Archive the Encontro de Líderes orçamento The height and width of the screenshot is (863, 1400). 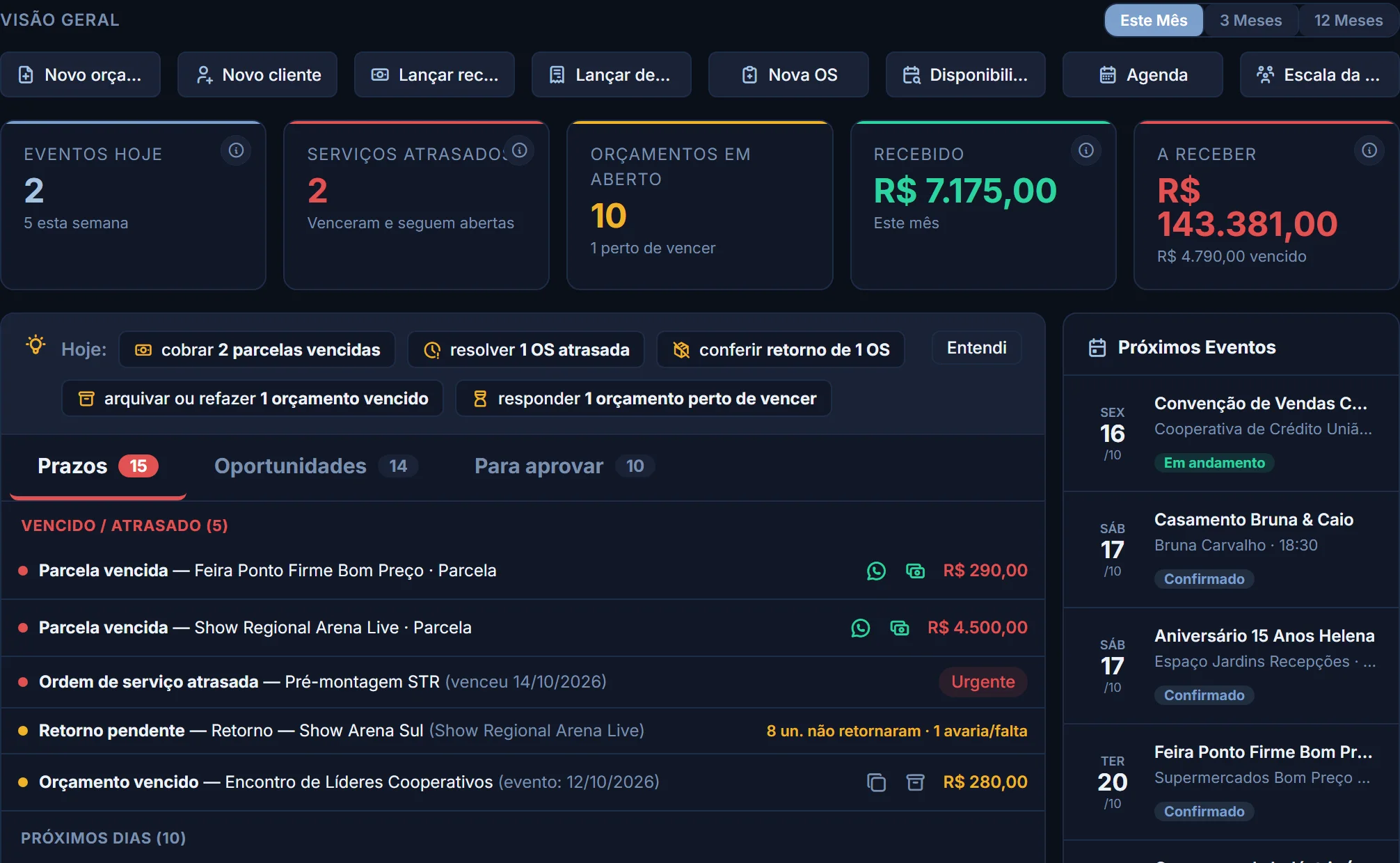click(915, 782)
